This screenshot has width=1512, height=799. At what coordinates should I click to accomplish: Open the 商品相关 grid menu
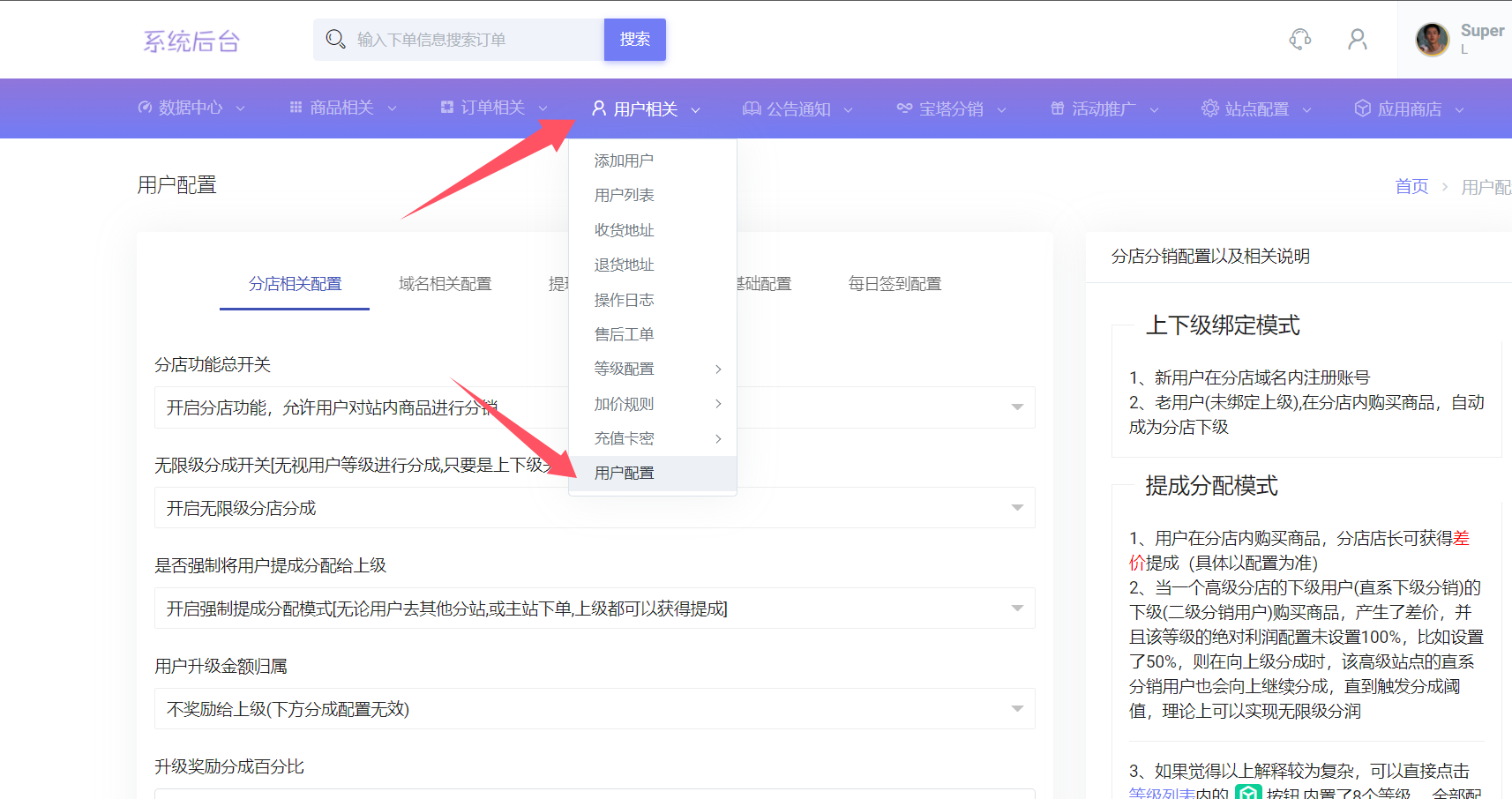tap(342, 108)
